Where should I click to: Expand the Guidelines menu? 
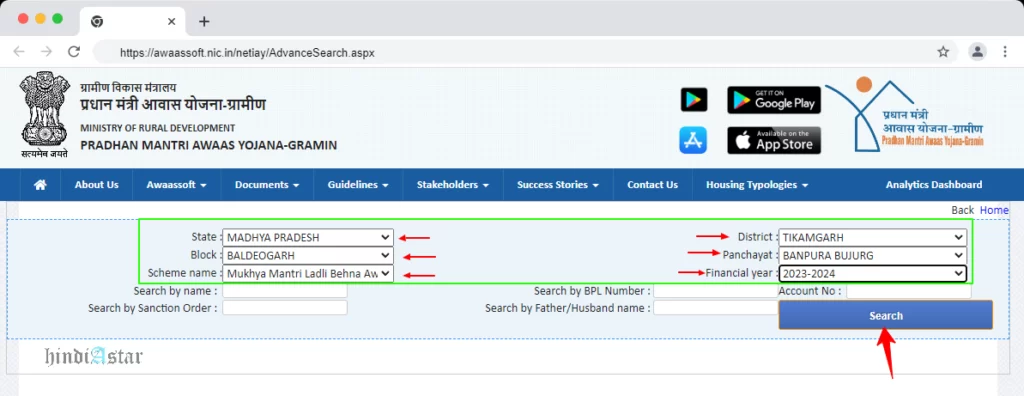click(x=358, y=185)
